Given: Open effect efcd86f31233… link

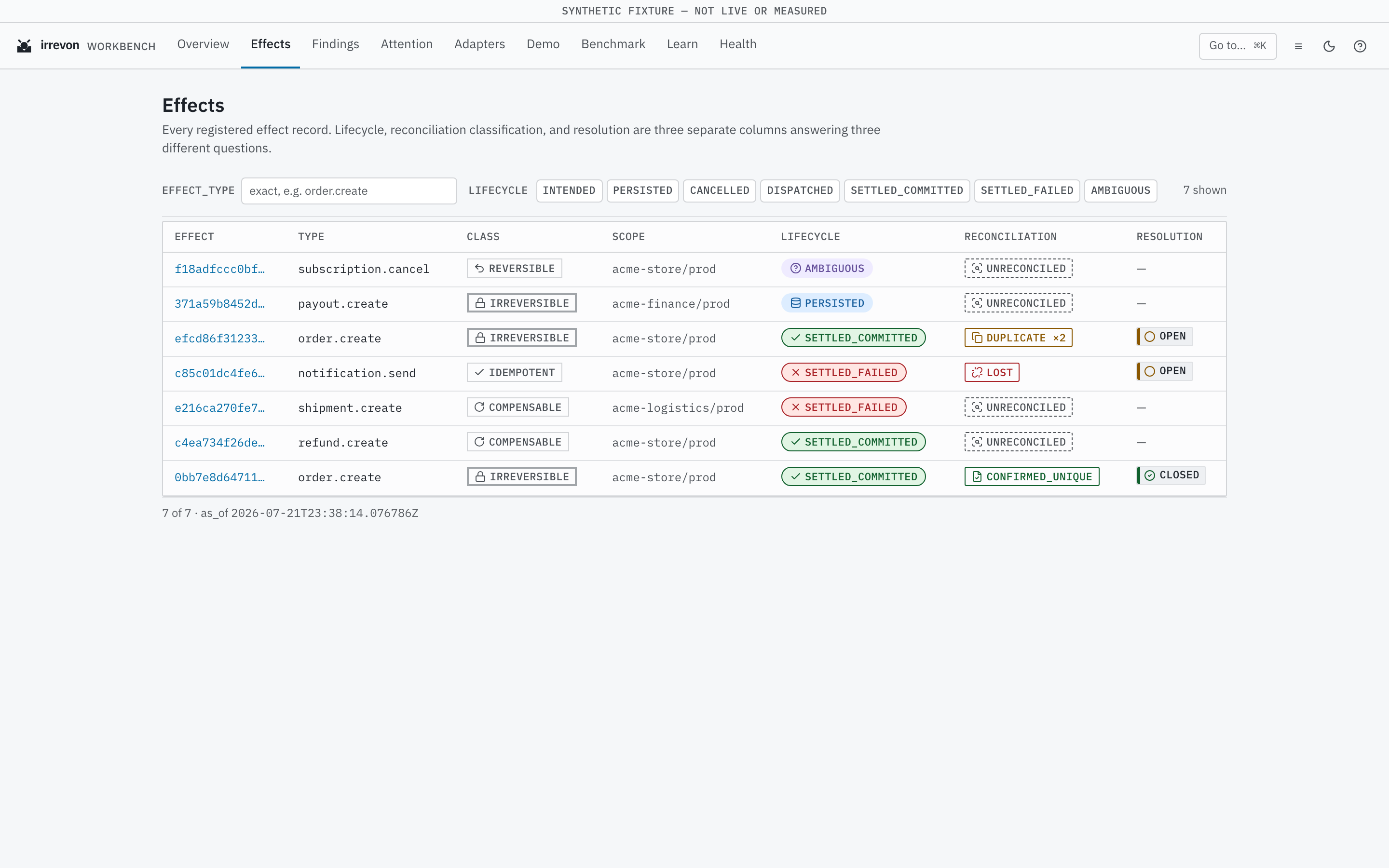Looking at the screenshot, I should coord(220,339).
